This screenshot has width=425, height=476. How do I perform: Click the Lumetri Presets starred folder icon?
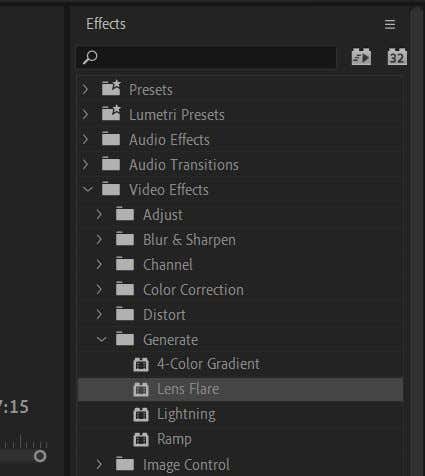111,113
